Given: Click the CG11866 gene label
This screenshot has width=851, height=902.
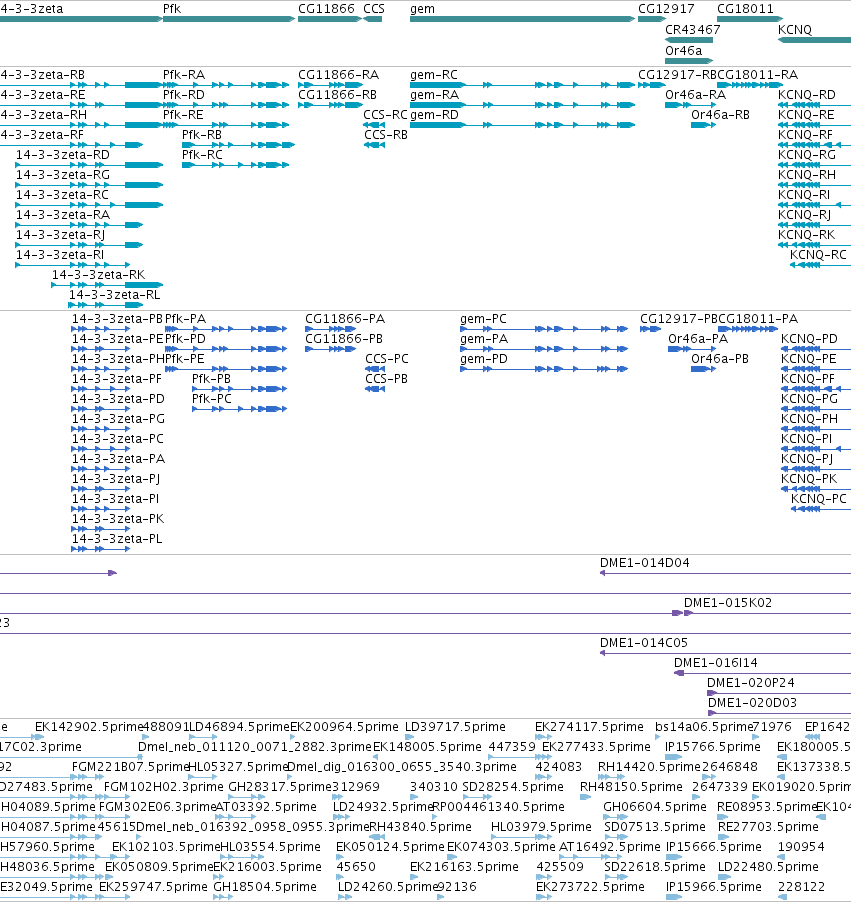Looking at the screenshot, I should click(x=326, y=9).
